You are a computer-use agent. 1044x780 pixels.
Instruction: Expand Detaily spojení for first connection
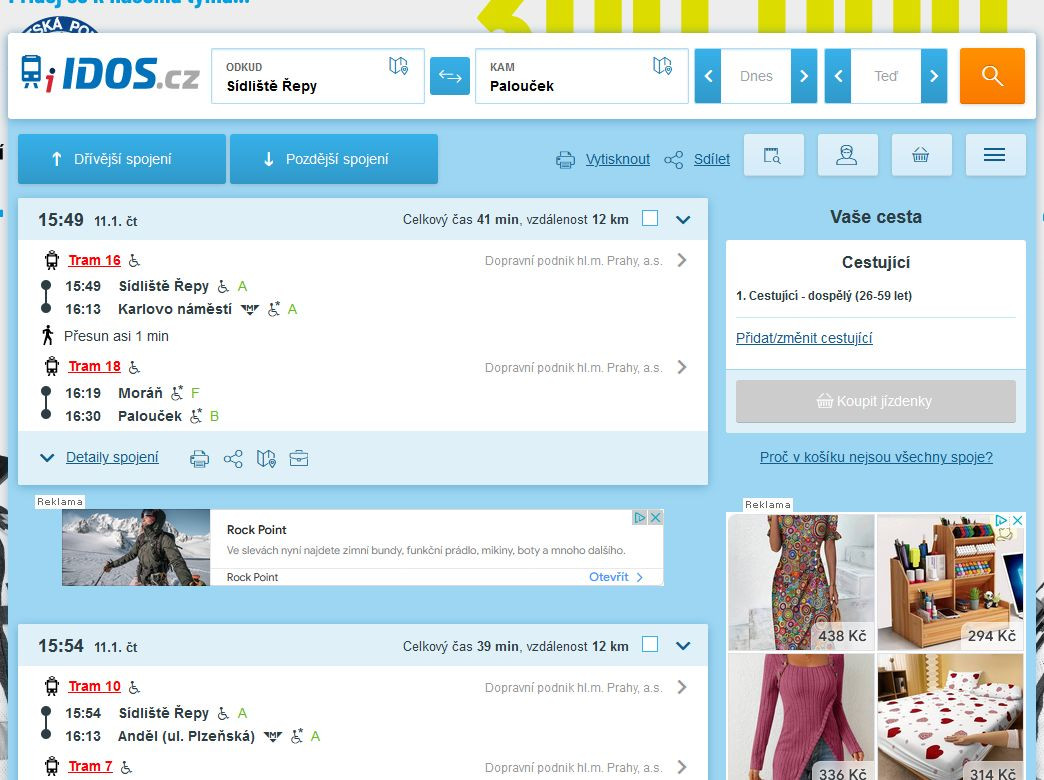(x=111, y=458)
